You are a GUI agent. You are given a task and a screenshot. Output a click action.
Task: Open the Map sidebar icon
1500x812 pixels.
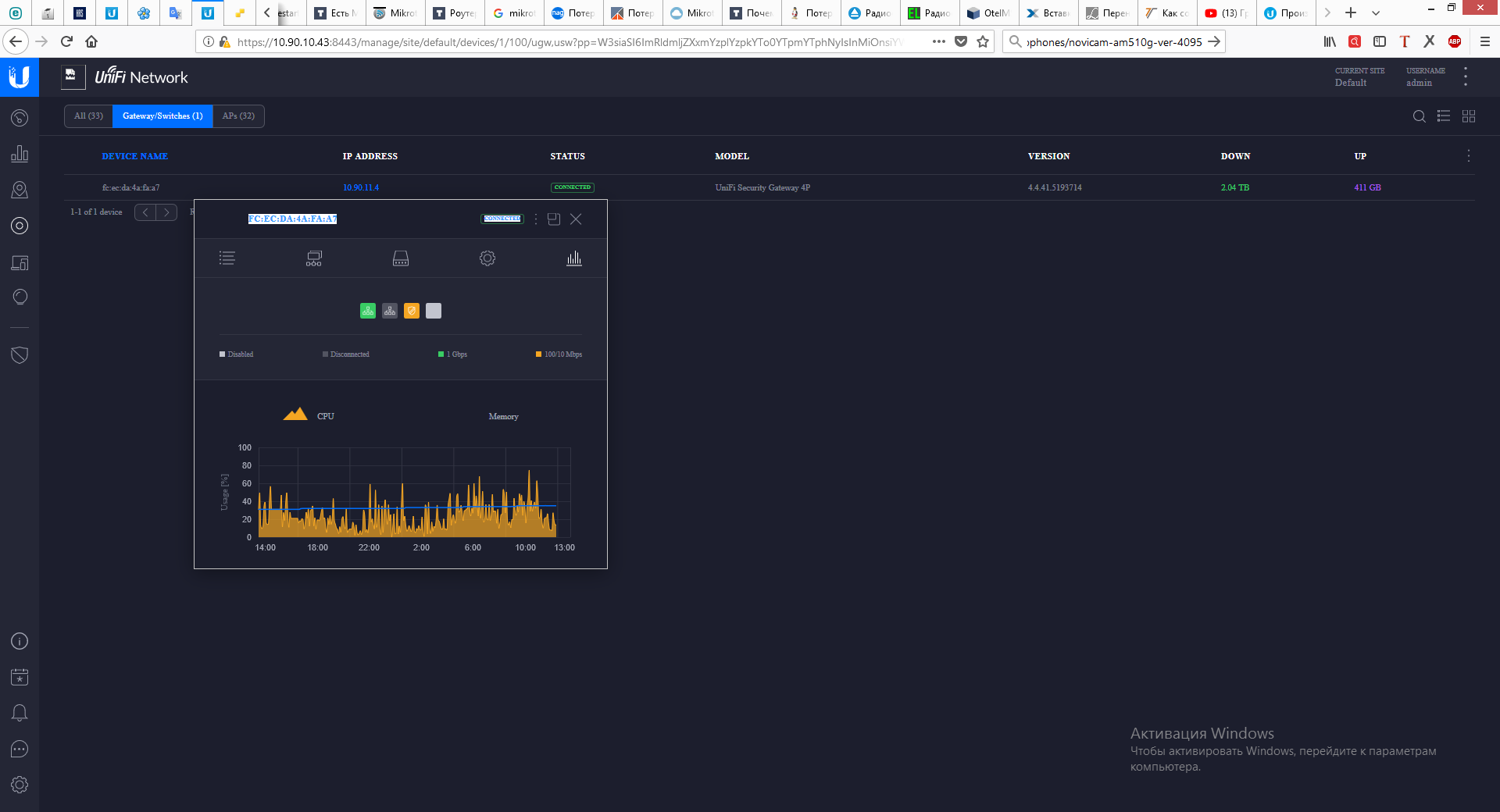coord(20,190)
